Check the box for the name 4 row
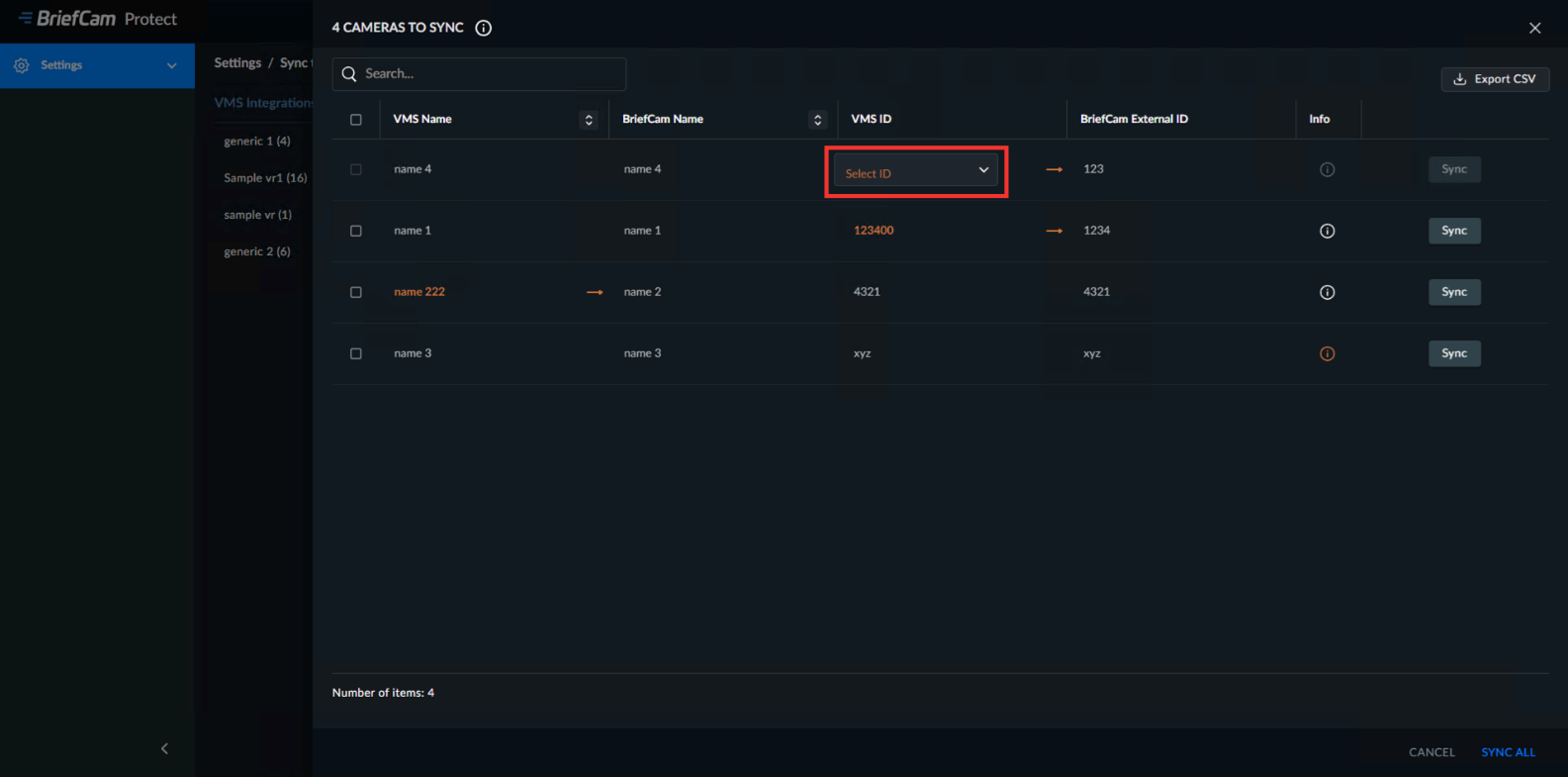 [x=356, y=169]
